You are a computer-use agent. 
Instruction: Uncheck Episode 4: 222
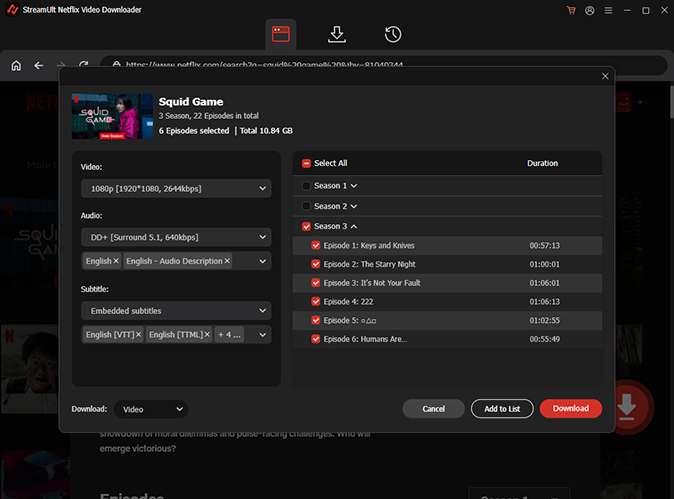click(316, 301)
